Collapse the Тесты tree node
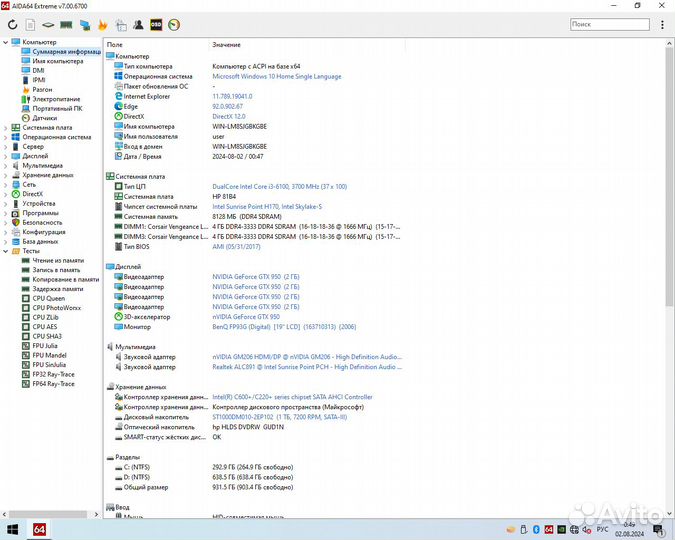This screenshot has width=675, height=540. tap(5, 251)
